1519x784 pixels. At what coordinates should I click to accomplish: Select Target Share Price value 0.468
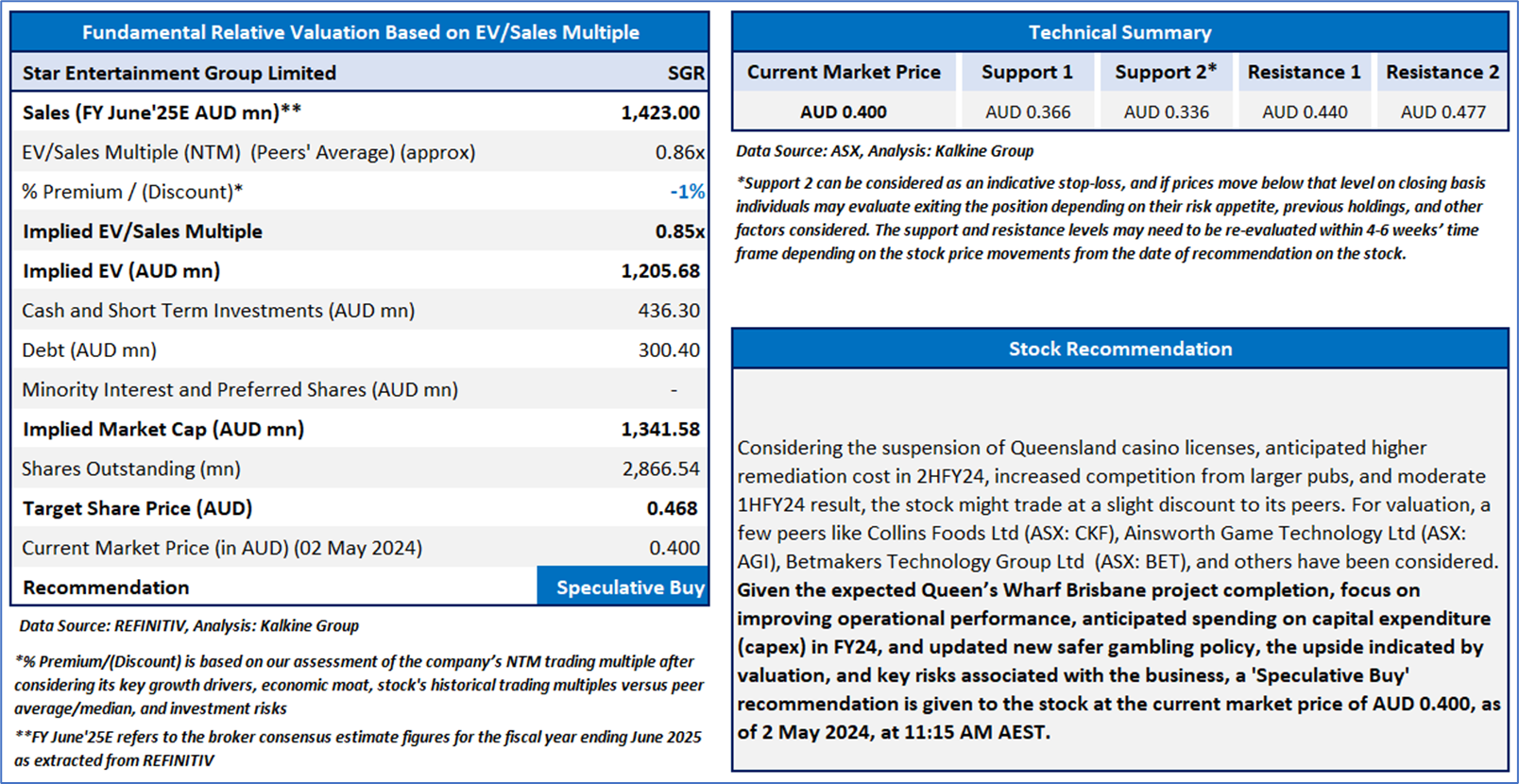click(x=674, y=508)
